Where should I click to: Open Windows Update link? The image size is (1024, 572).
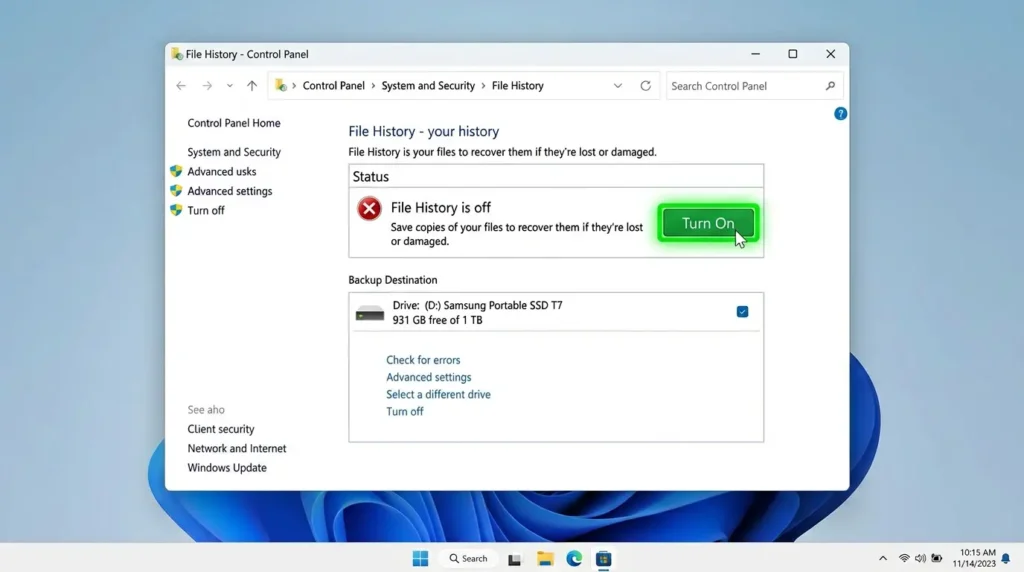(227, 468)
